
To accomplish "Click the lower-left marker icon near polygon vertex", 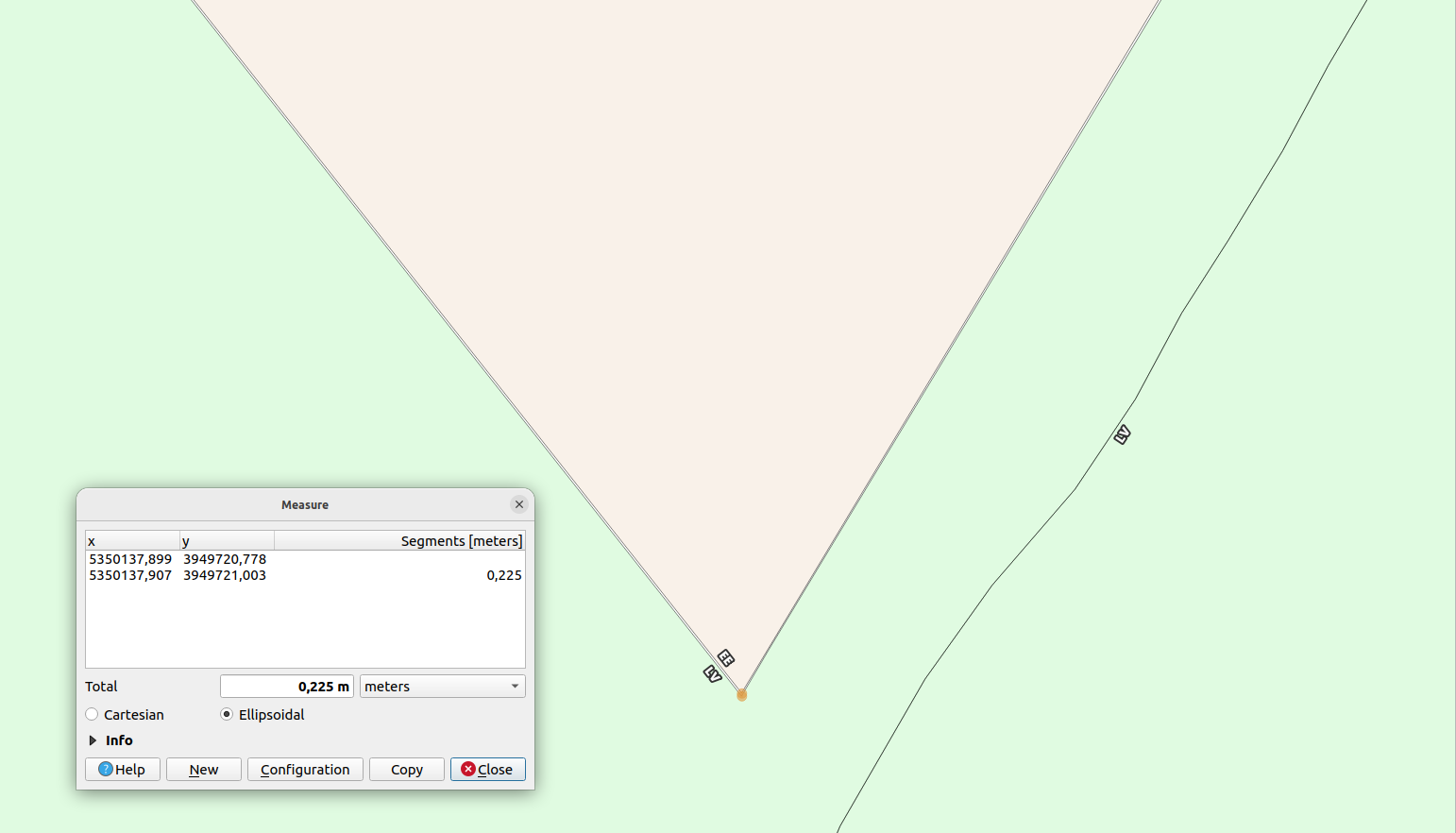I will [713, 673].
